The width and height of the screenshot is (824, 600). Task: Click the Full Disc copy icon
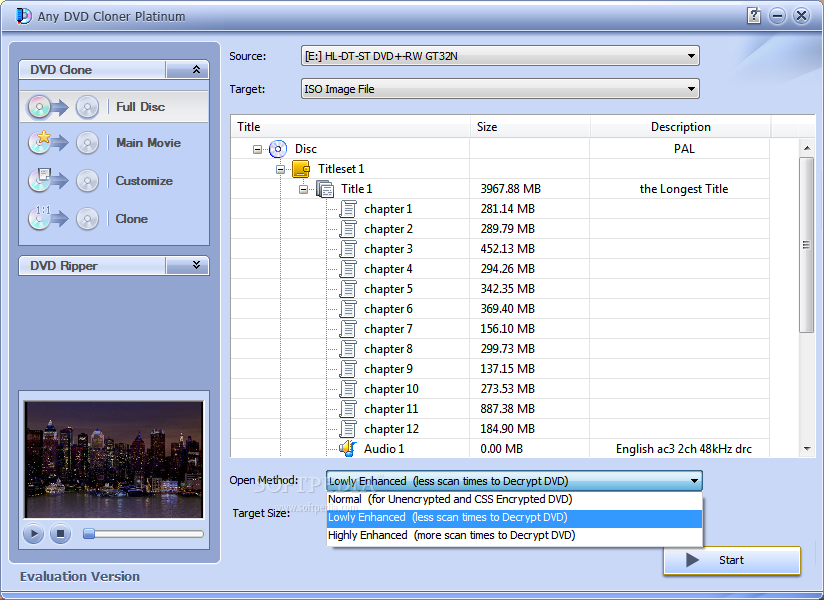63,107
